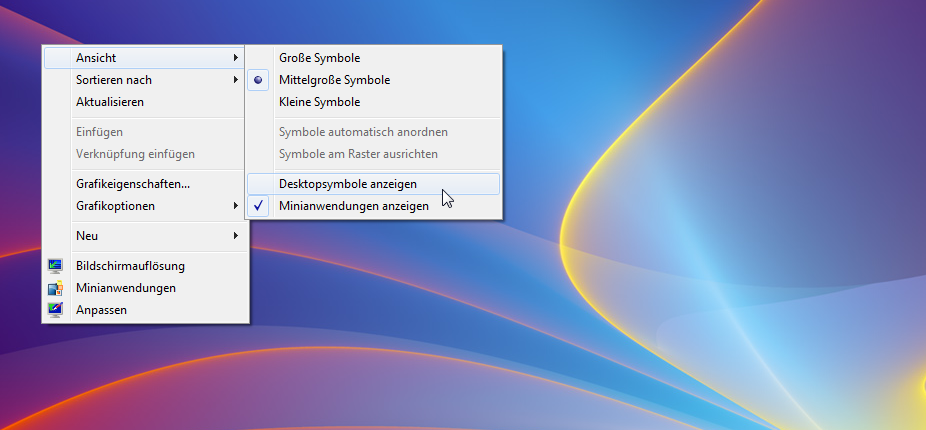Expand the Sortieren nach submenu
This screenshot has height=430, width=926.
point(145,80)
